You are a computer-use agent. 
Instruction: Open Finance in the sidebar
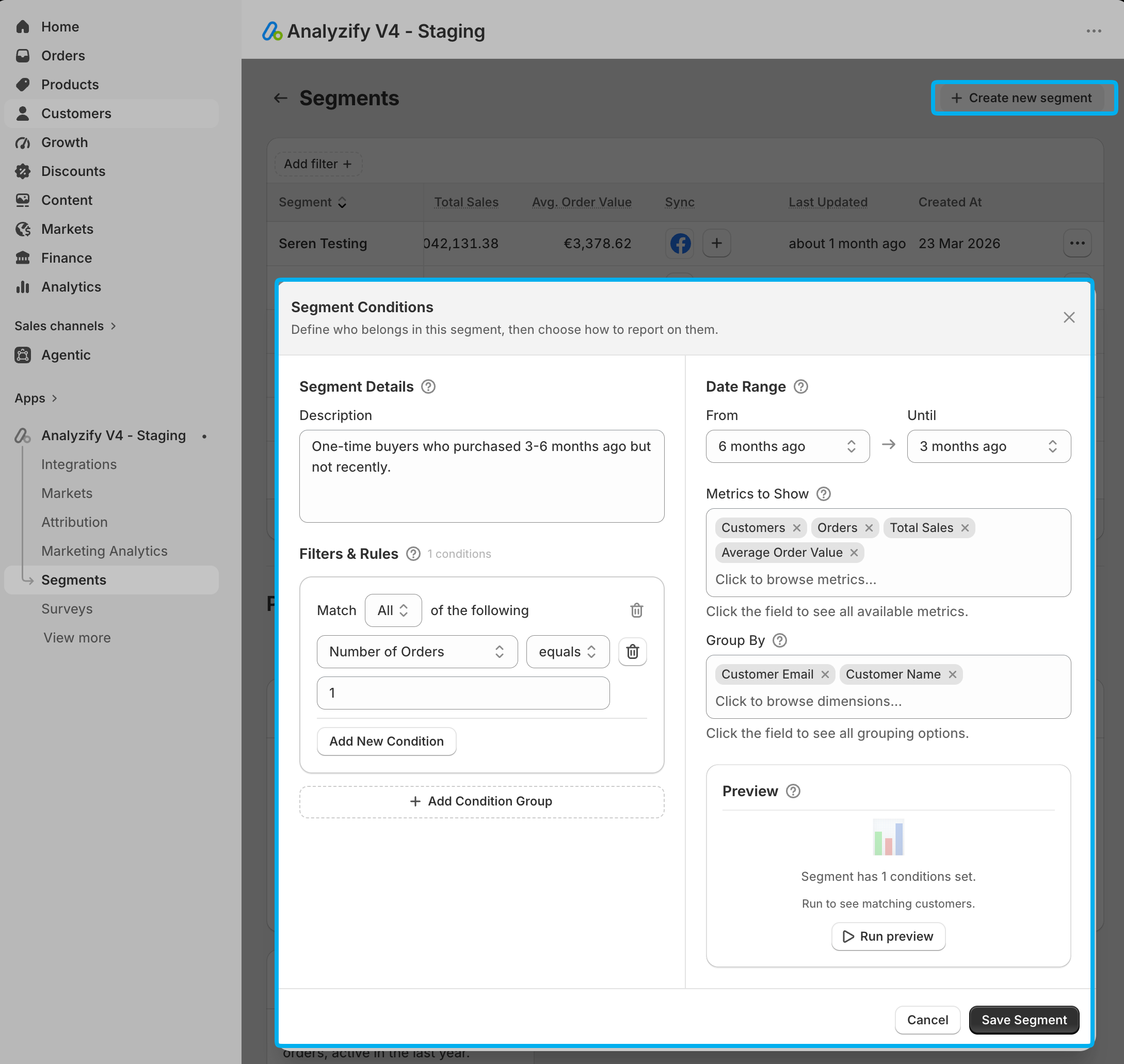point(67,258)
